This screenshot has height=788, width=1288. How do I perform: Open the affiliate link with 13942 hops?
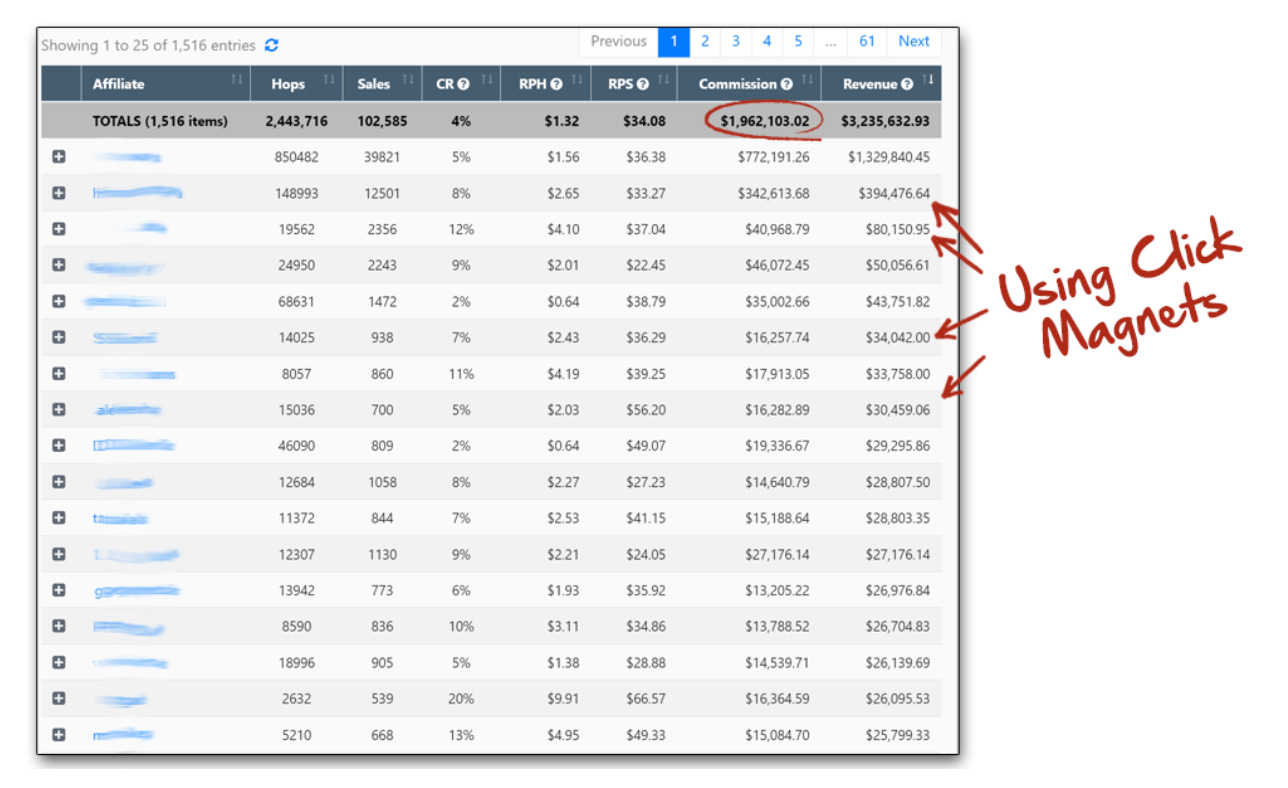(137, 590)
